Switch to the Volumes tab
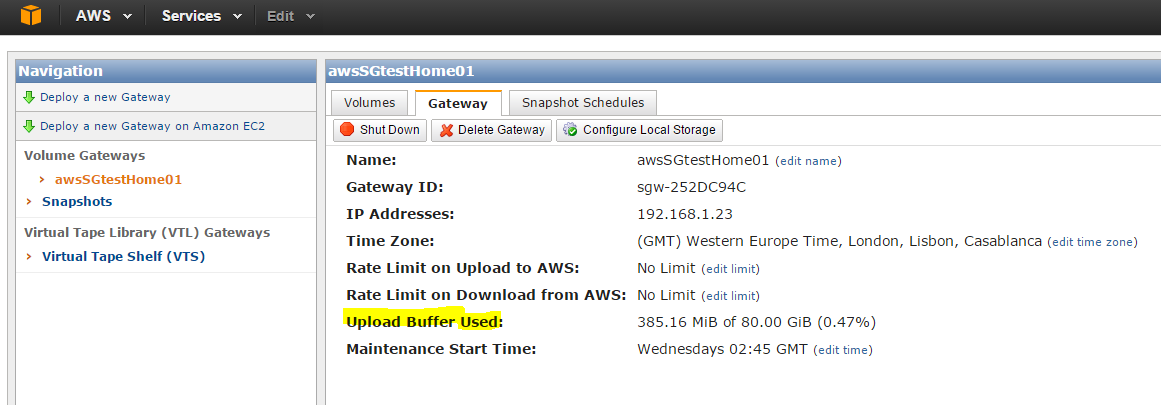This screenshot has width=1161, height=405. point(369,103)
